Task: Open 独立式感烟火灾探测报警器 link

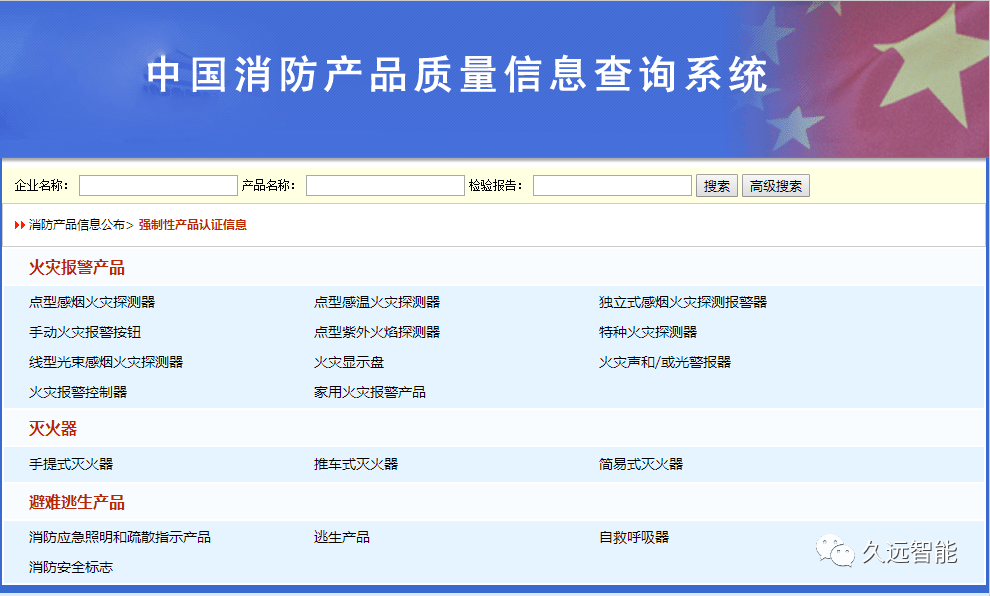Action: point(682,302)
